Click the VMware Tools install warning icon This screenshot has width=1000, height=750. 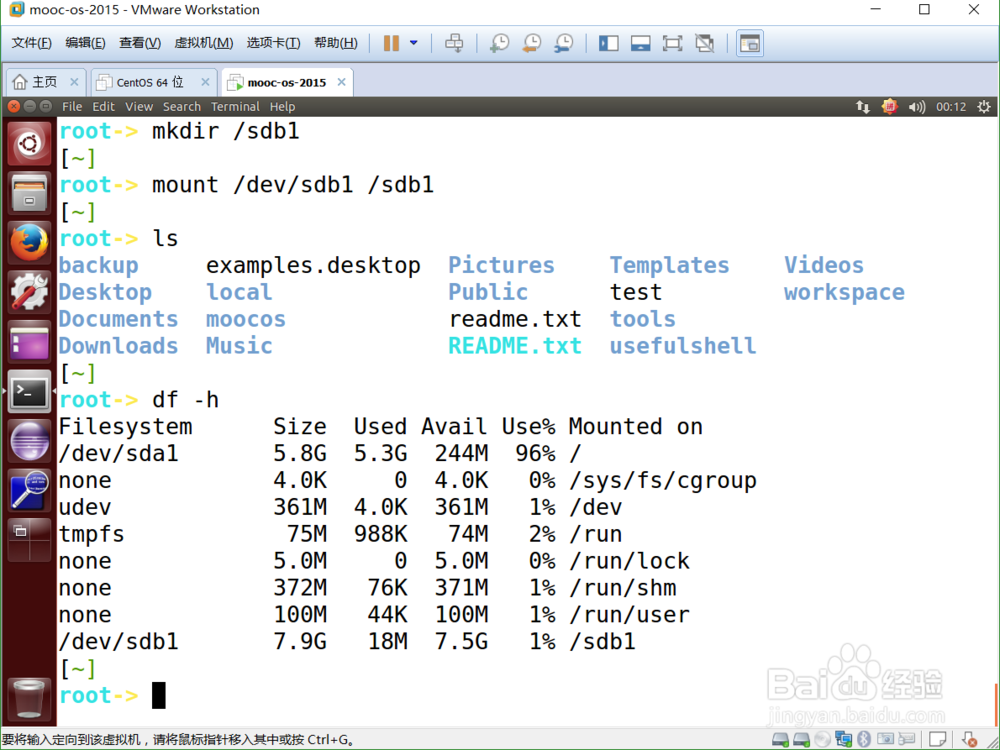(969, 740)
